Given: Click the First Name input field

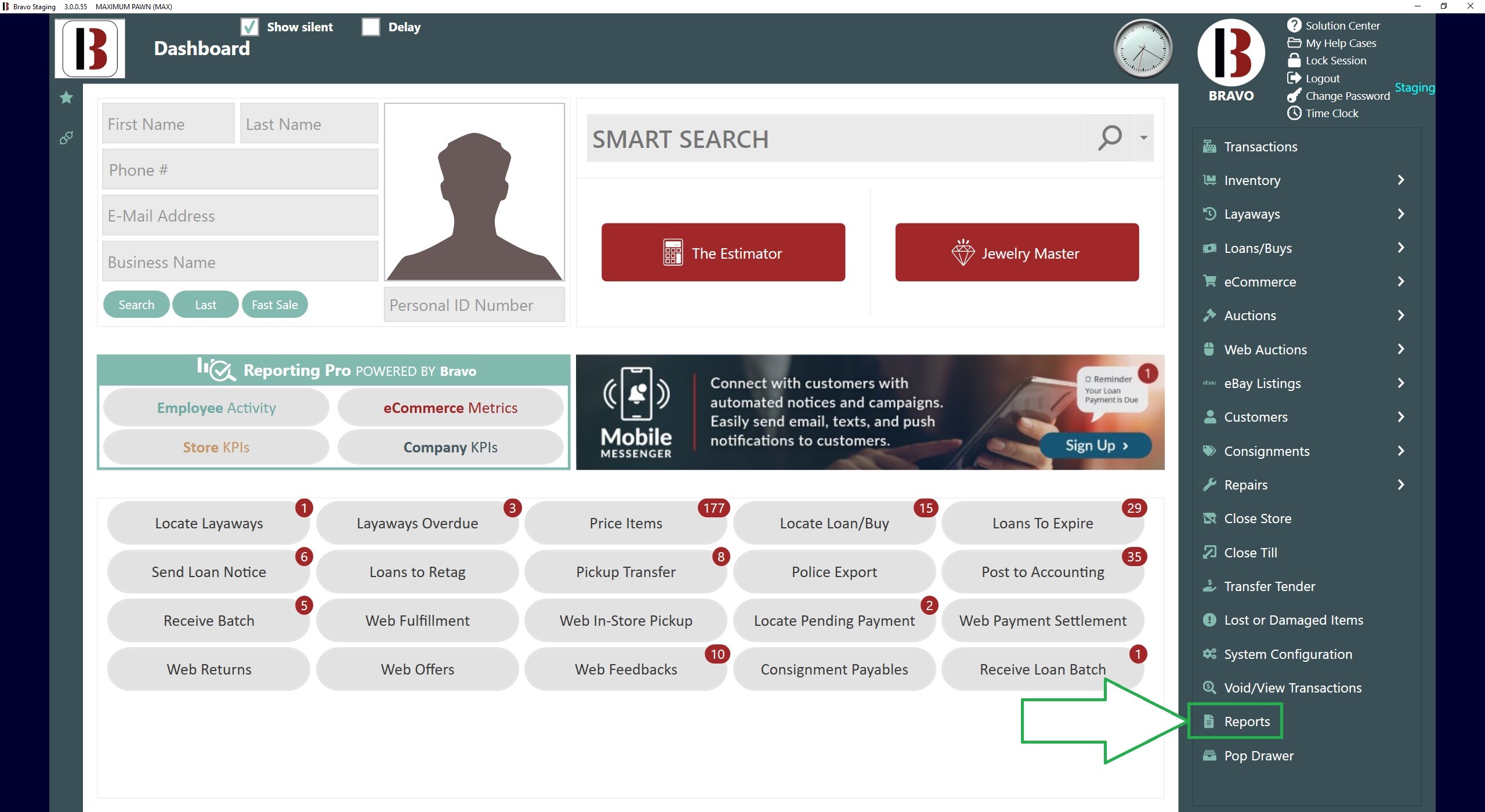Looking at the screenshot, I should click(168, 124).
